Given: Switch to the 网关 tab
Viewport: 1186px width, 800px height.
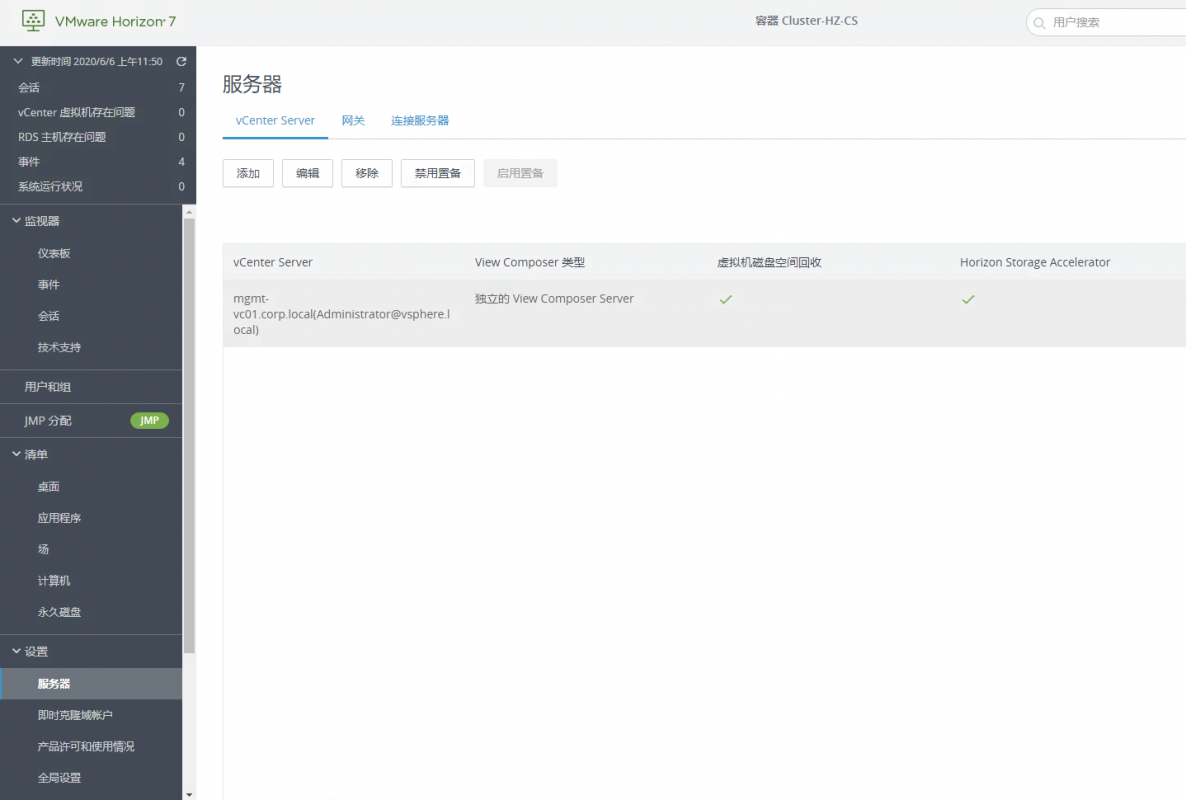Looking at the screenshot, I should pyautogui.click(x=353, y=120).
